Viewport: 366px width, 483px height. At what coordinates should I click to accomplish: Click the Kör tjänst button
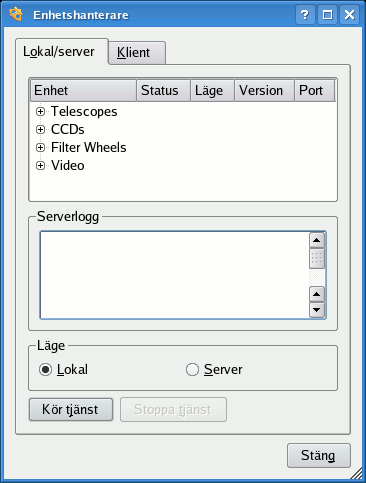pos(71,410)
